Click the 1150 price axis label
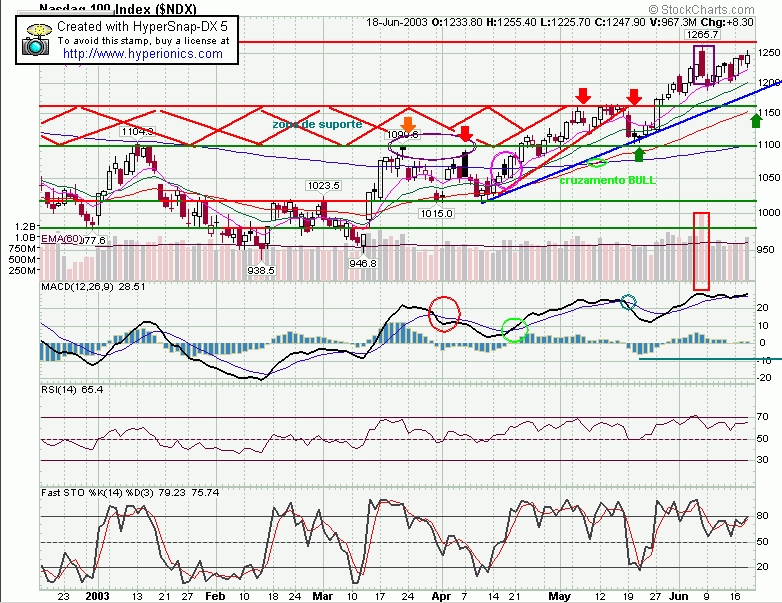 [768, 113]
